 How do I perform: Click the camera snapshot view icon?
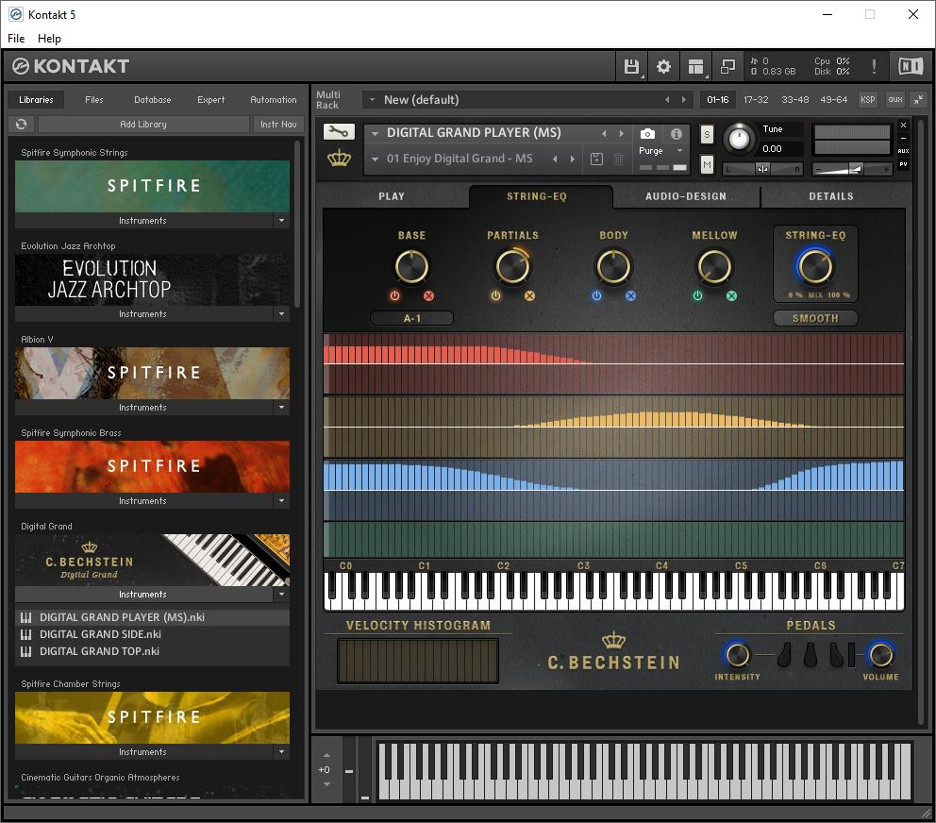(x=647, y=134)
